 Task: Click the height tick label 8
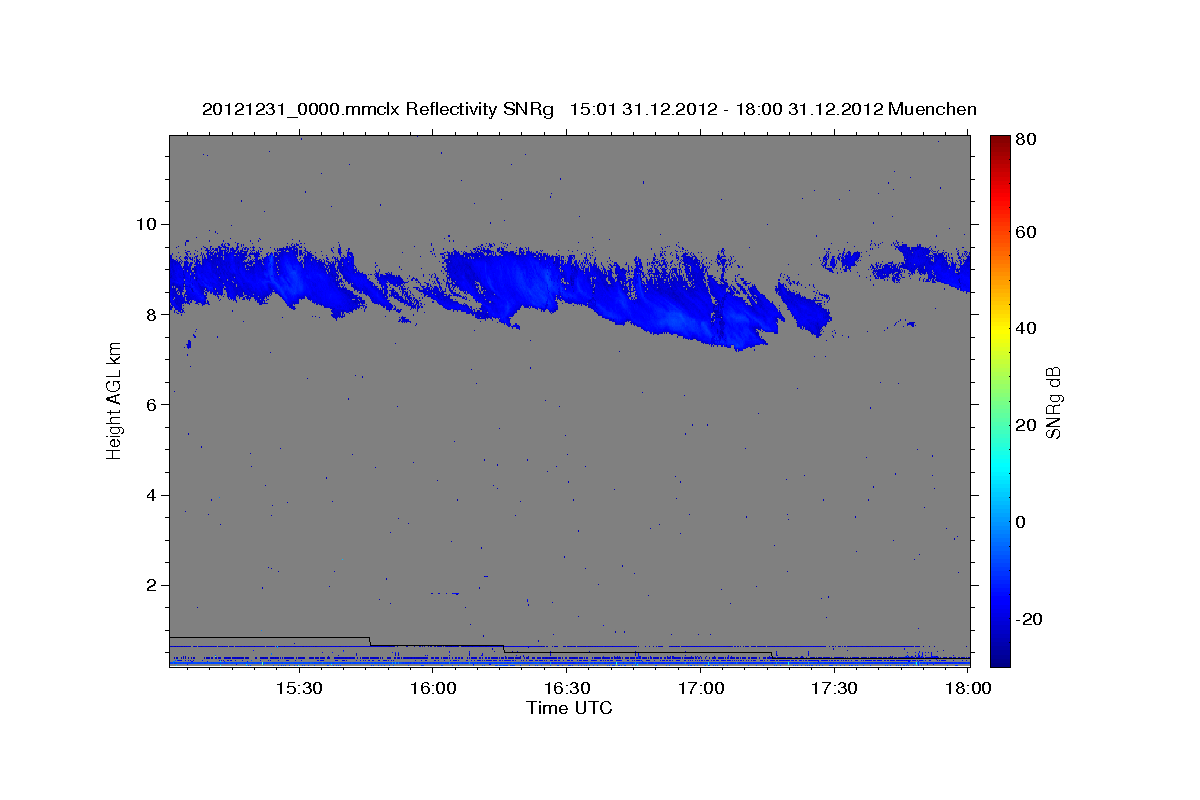pyautogui.click(x=153, y=314)
